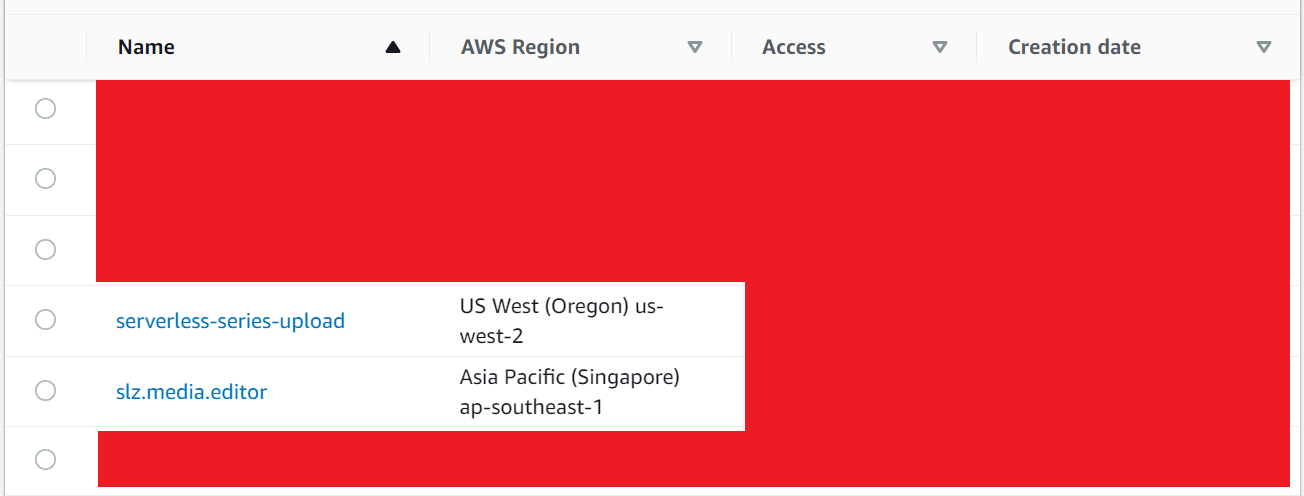Select the radio button in the last table row
The image size is (1304, 496).
coord(45,460)
